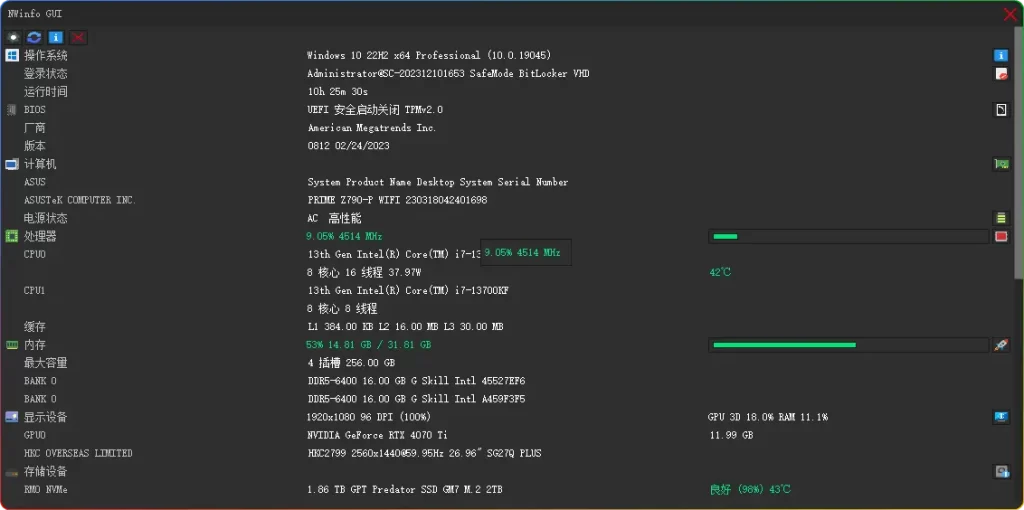
Task: Open the blue info toolbar button
Action: [56, 37]
